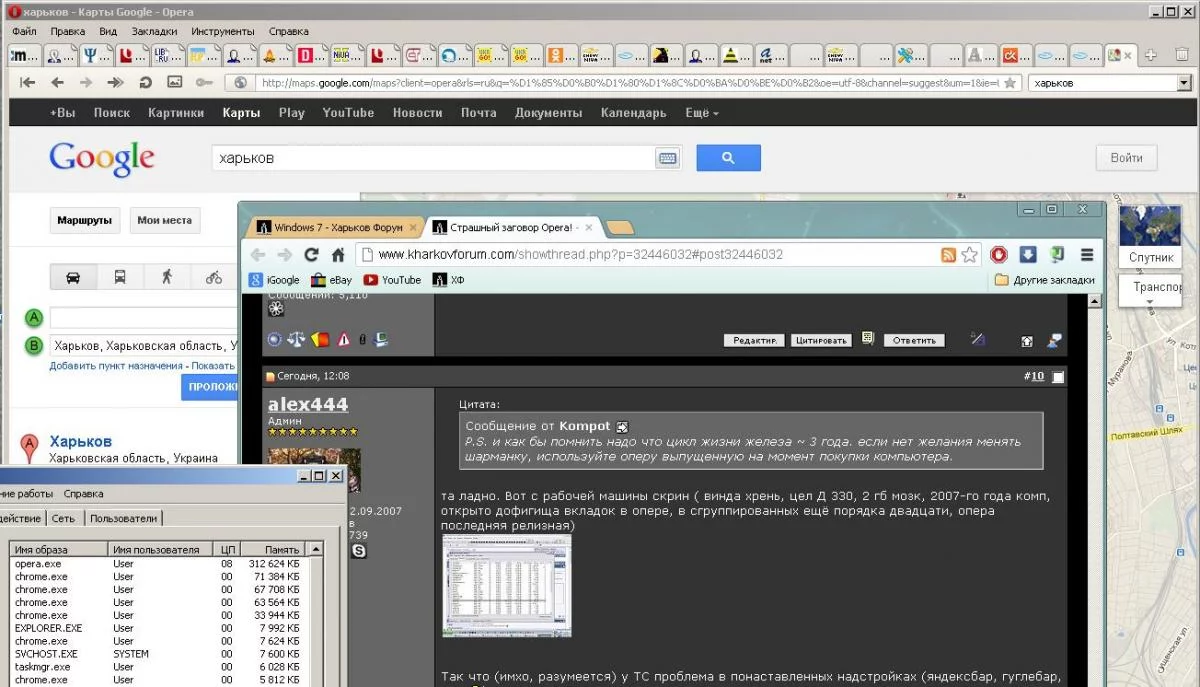Open the Opera extension icon in Chrome toolbar
The image size is (1200, 687).
coord(998,254)
